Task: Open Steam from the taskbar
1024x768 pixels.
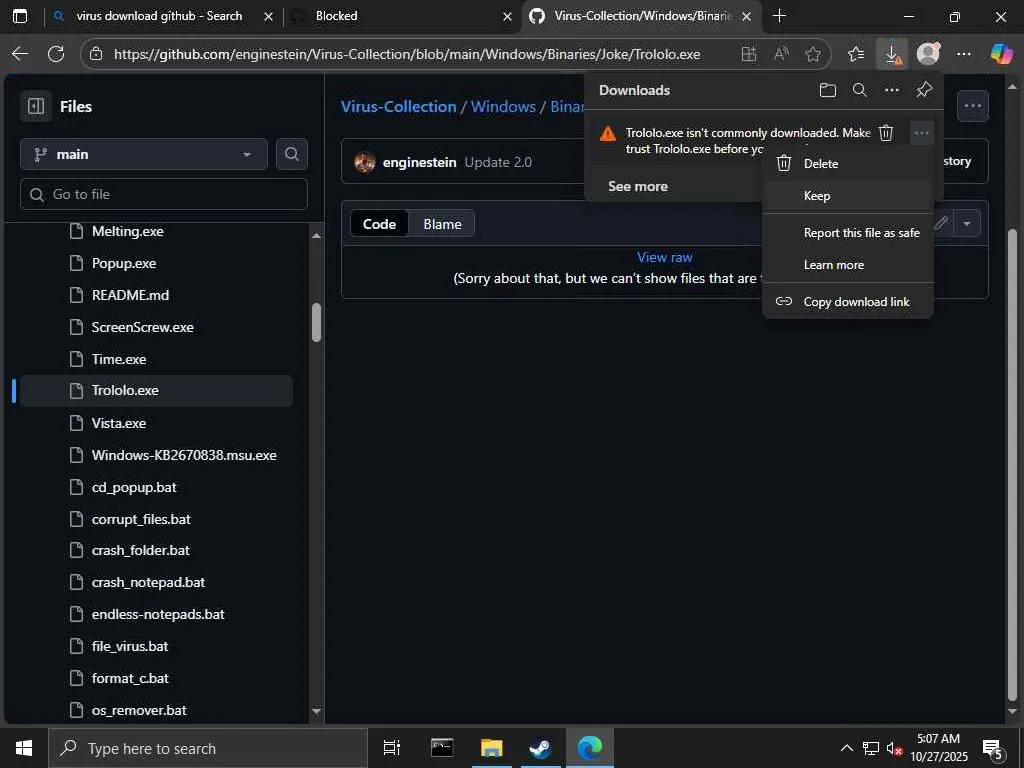Action: 540,748
